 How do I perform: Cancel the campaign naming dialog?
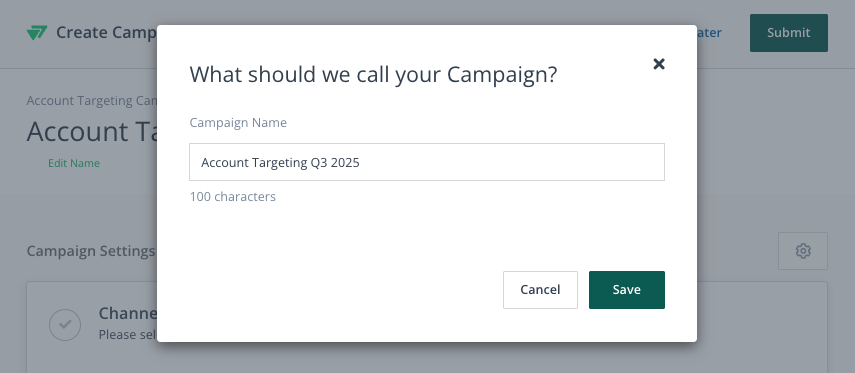(540, 290)
